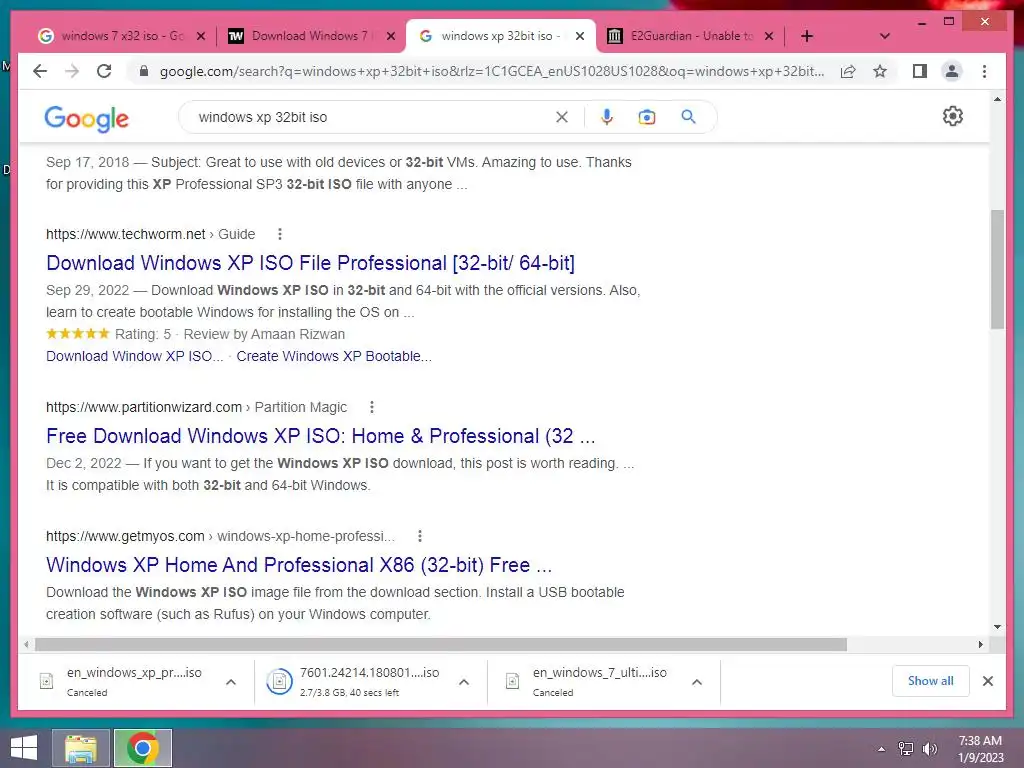
Task: Open 'Windows XP Home And Professional X86' result
Action: (299, 564)
